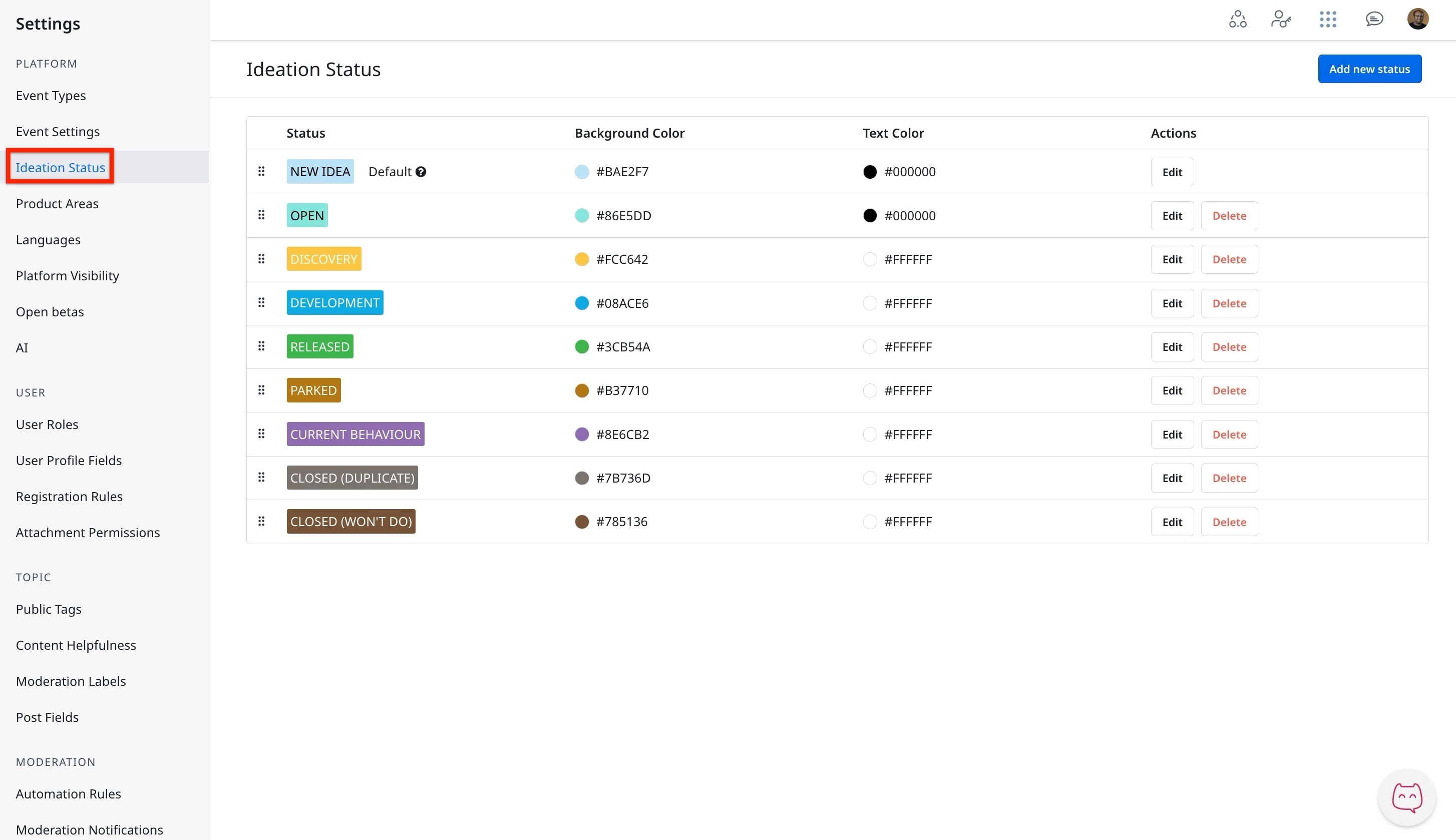This screenshot has width=1456, height=840.
Task: Click the Default help question mark icon
Action: pyautogui.click(x=421, y=172)
